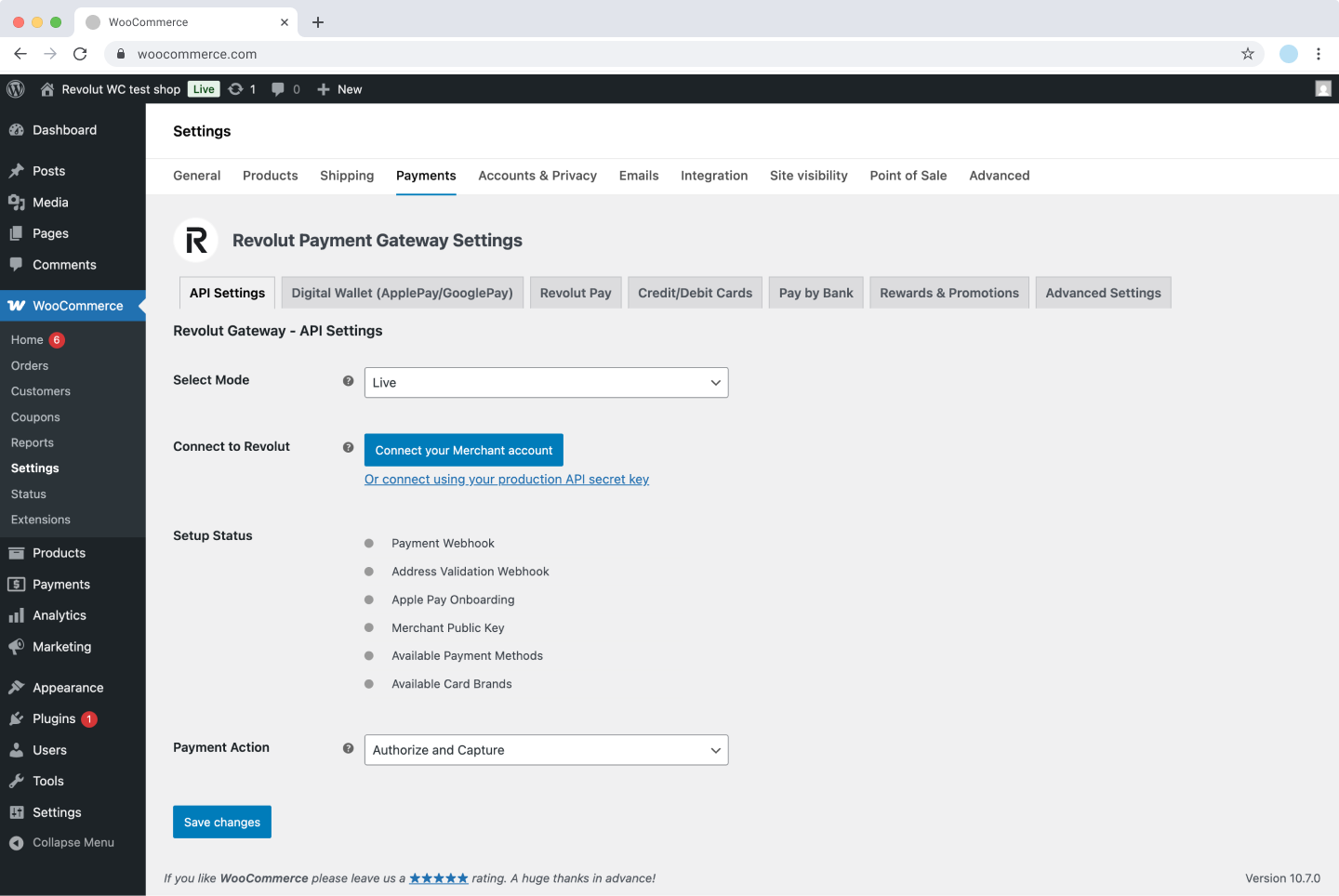Click the help icon beside Select Mode

[348, 381]
